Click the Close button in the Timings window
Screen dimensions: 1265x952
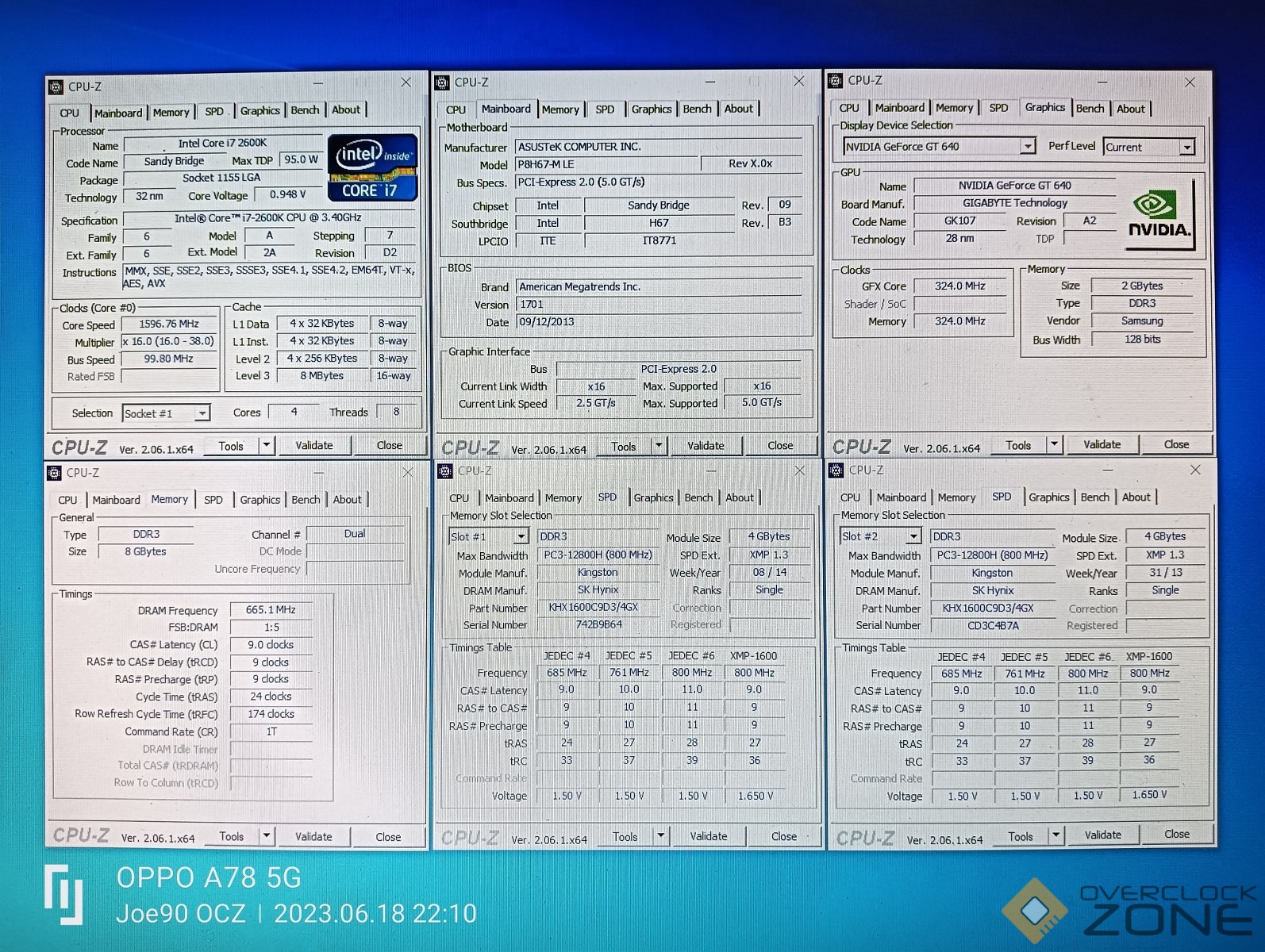388,837
